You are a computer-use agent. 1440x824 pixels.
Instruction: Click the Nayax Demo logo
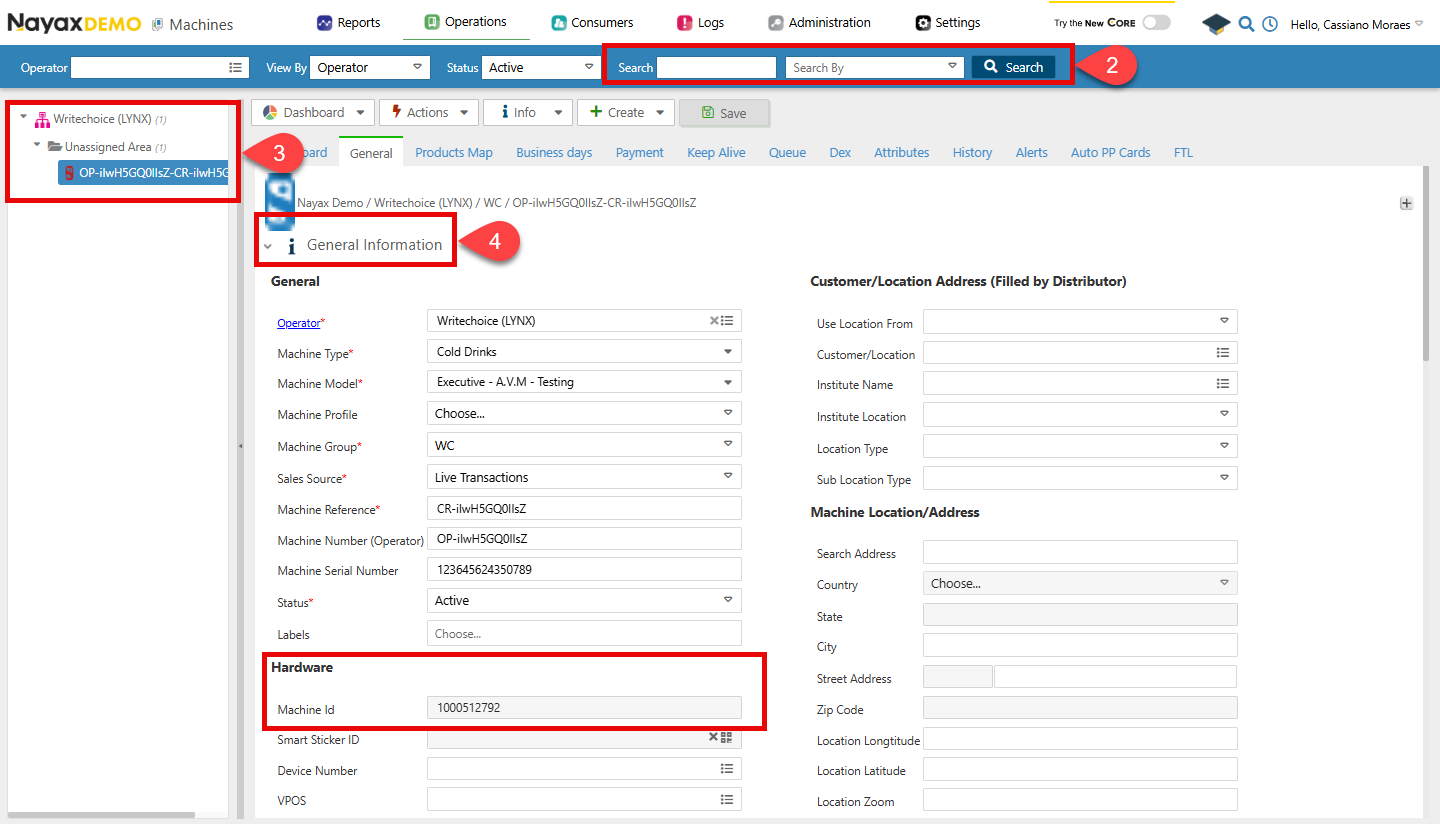75,23
